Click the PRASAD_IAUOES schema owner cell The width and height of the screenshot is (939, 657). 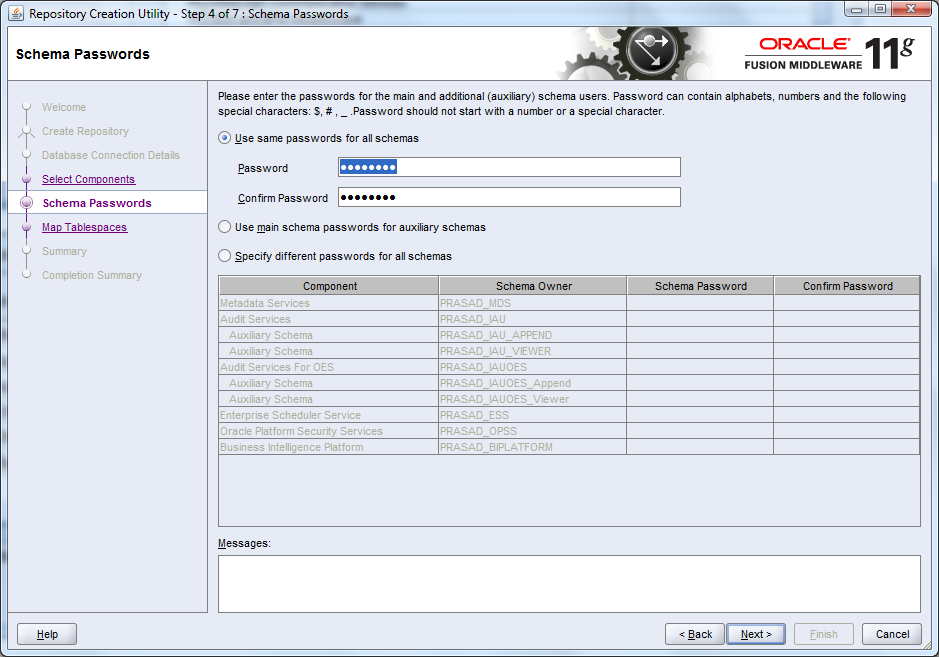point(533,367)
